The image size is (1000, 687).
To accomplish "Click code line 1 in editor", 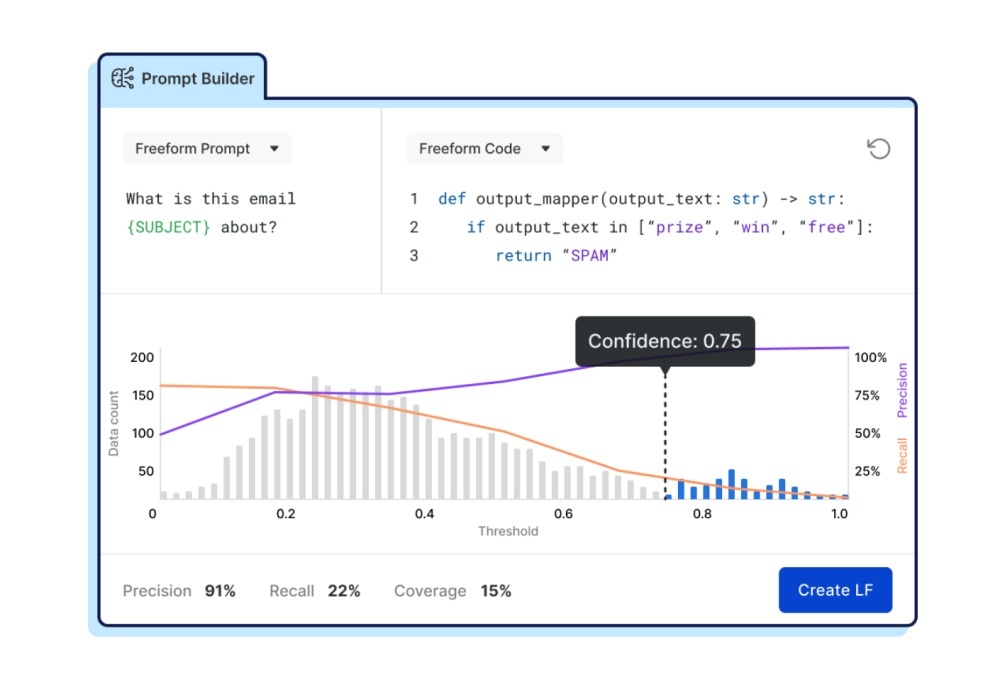I will (x=640, y=199).
